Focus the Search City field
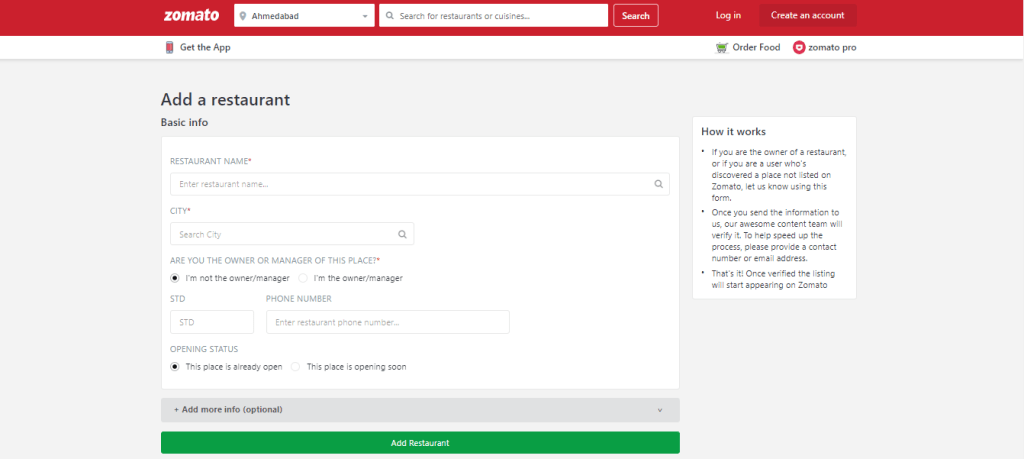This screenshot has width=1024, height=459. 292,234
